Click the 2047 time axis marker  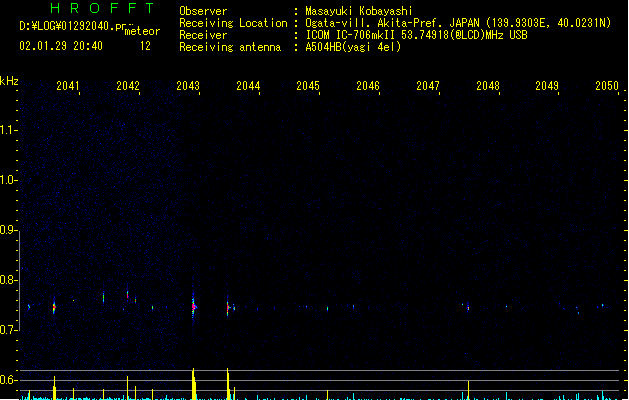(428, 85)
